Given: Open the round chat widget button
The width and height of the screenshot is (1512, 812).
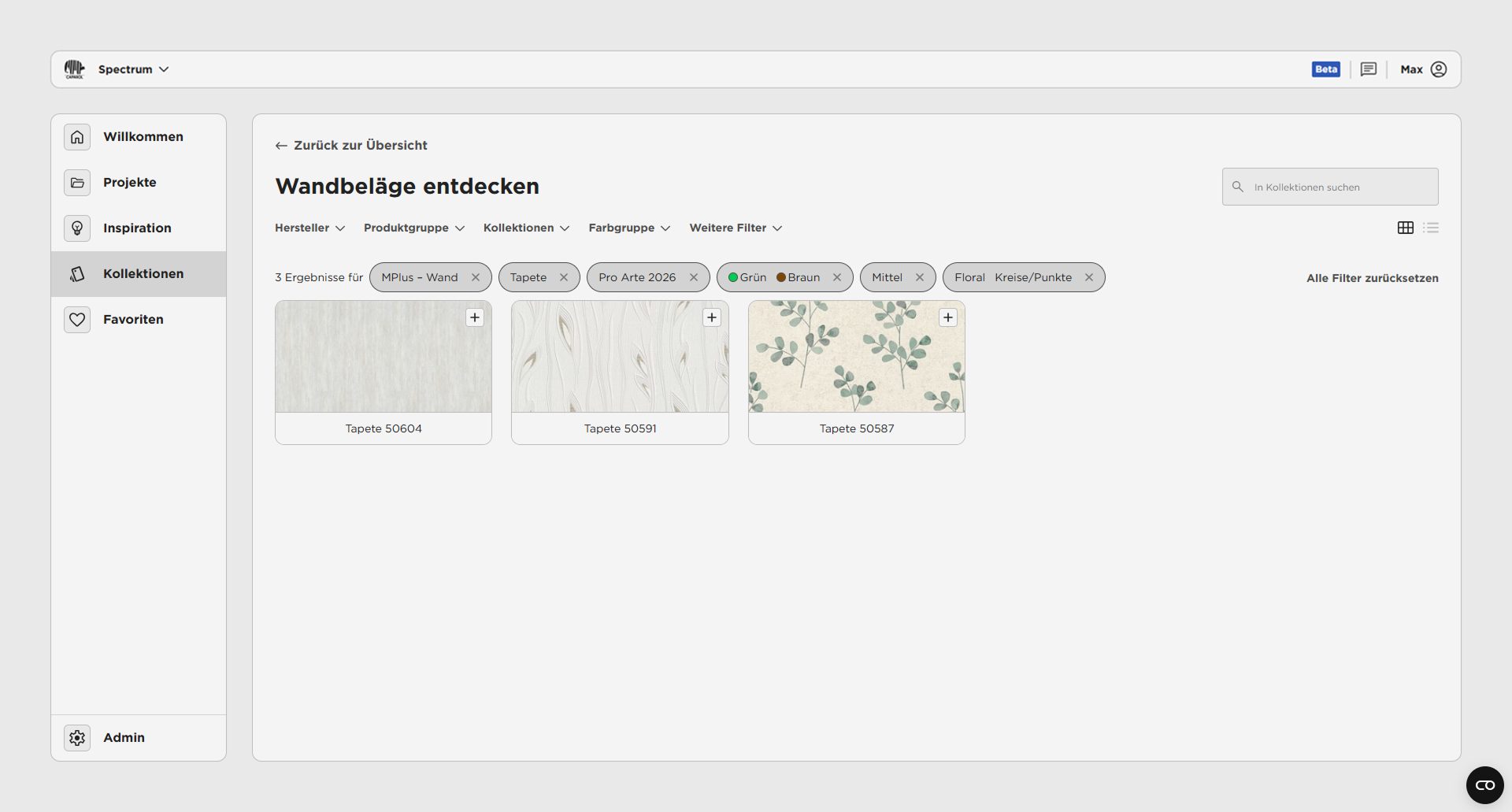Looking at the screenshot, I should [1484, 785].
